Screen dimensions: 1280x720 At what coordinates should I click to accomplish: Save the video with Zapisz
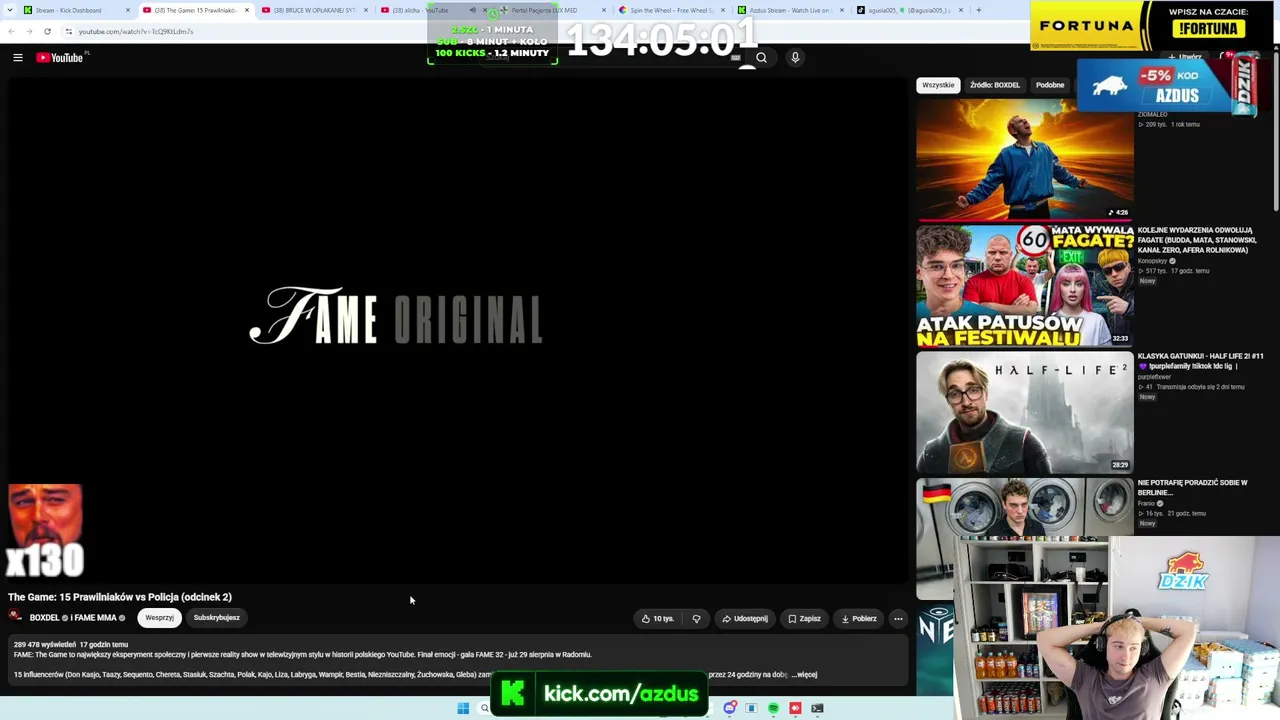click(x=804, y=618)
